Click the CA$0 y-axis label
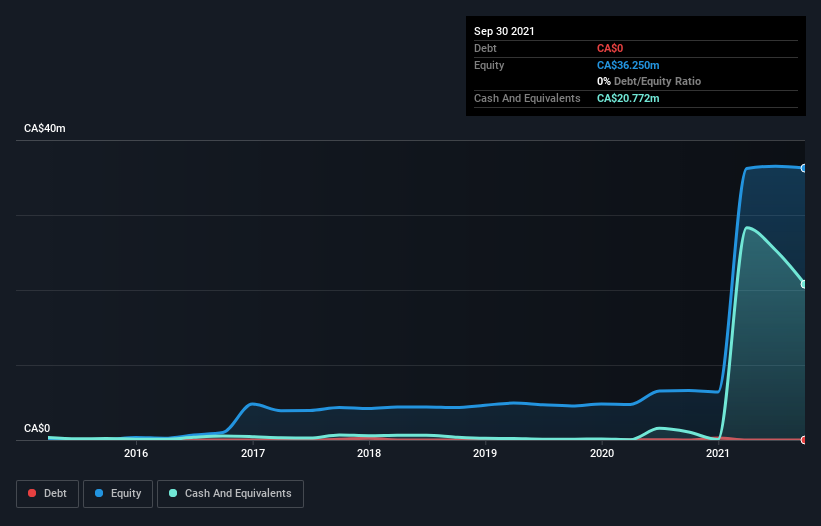The width and height of the screenshot is (821, 526). click(37, 428)
